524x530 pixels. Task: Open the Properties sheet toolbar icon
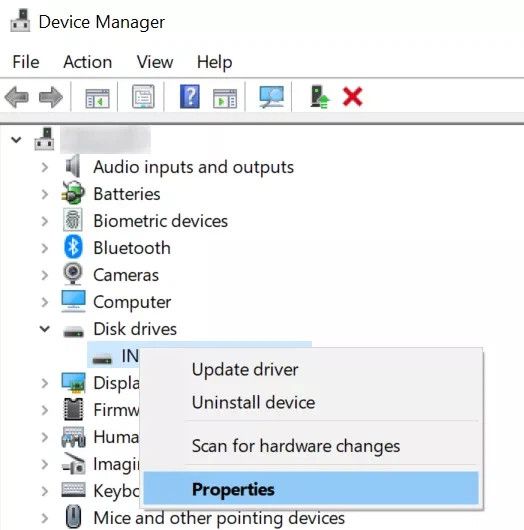click(x=143, y=97)
